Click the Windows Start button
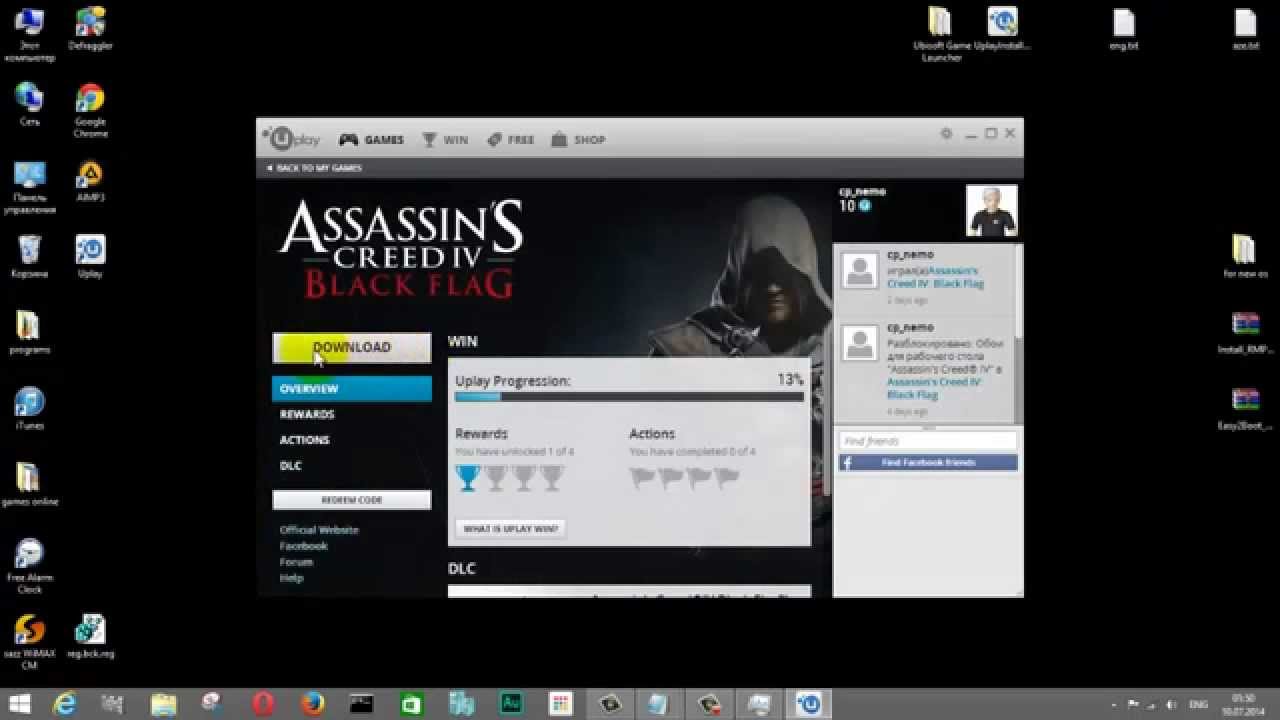Image resolution: width=1280 pixels, height=720 pixels. pos(20,704)
